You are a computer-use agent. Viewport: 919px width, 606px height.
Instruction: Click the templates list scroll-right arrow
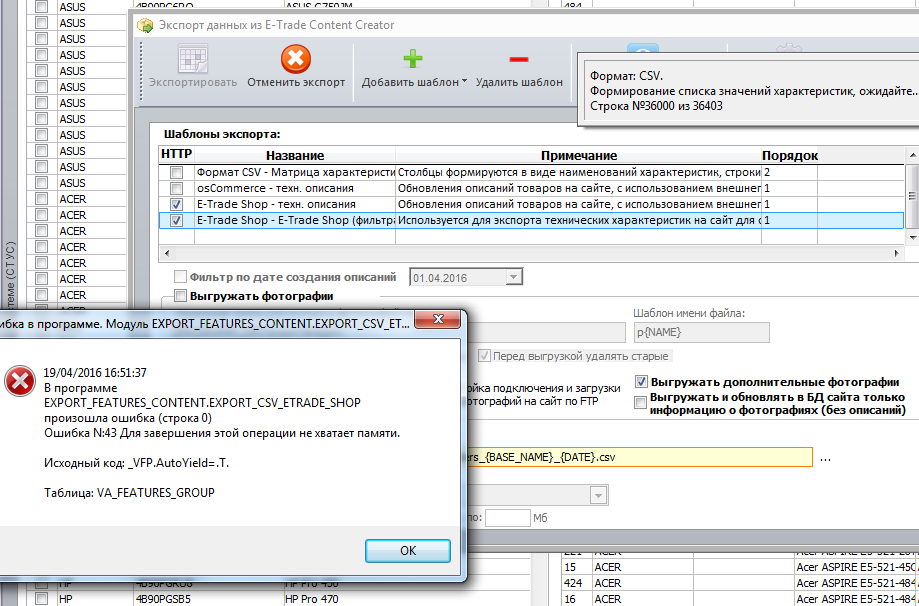(897, 253)
